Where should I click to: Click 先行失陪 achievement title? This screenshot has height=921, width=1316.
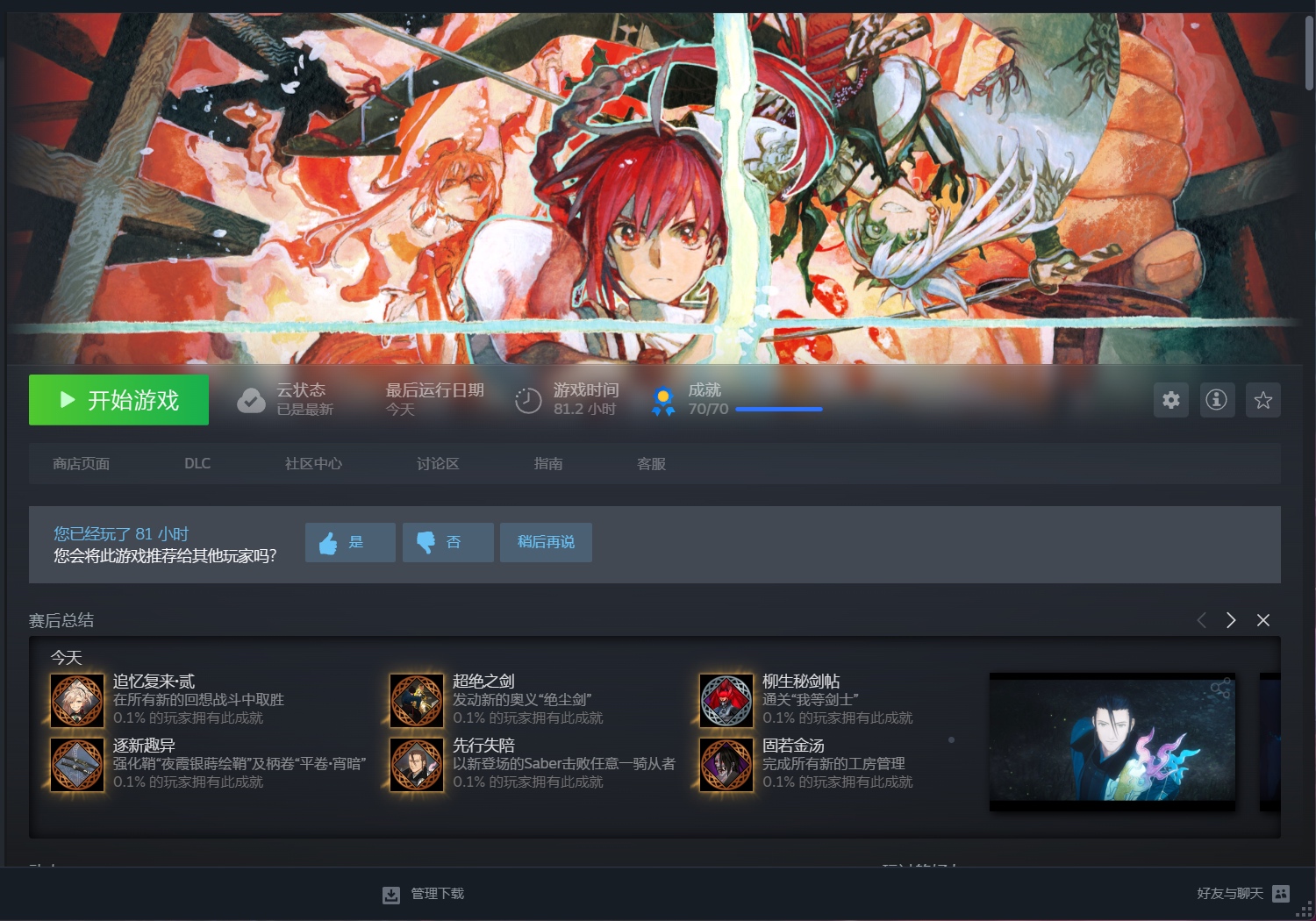[483, 745]
